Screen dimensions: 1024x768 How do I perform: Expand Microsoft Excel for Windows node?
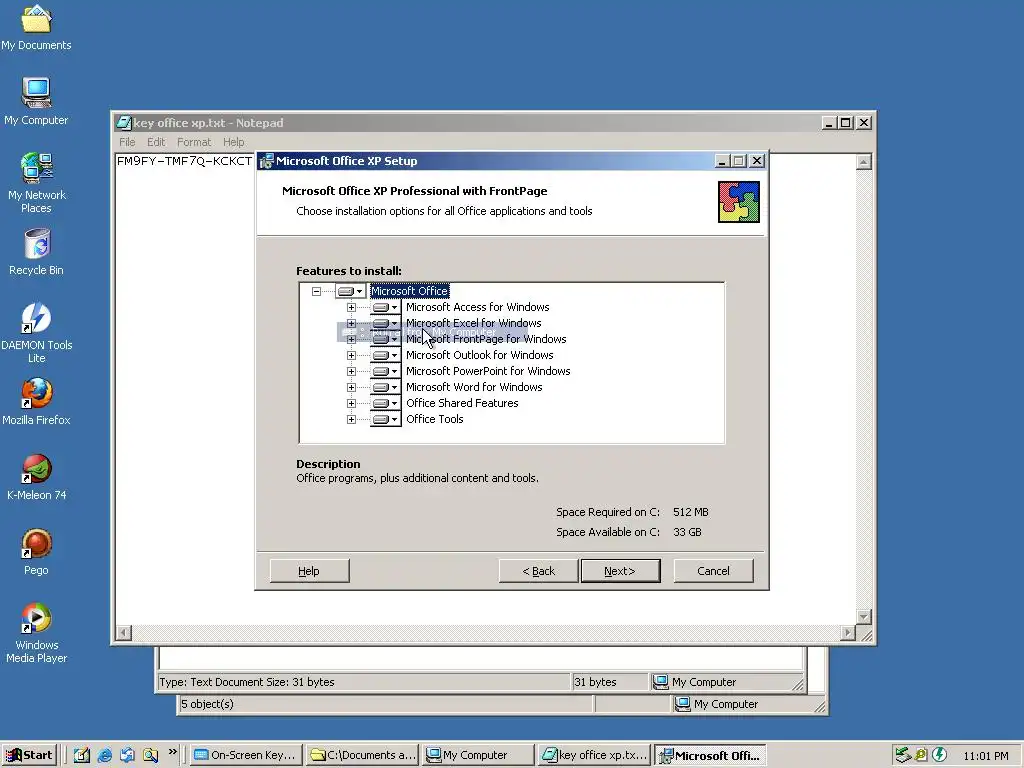tap(351, 323)
